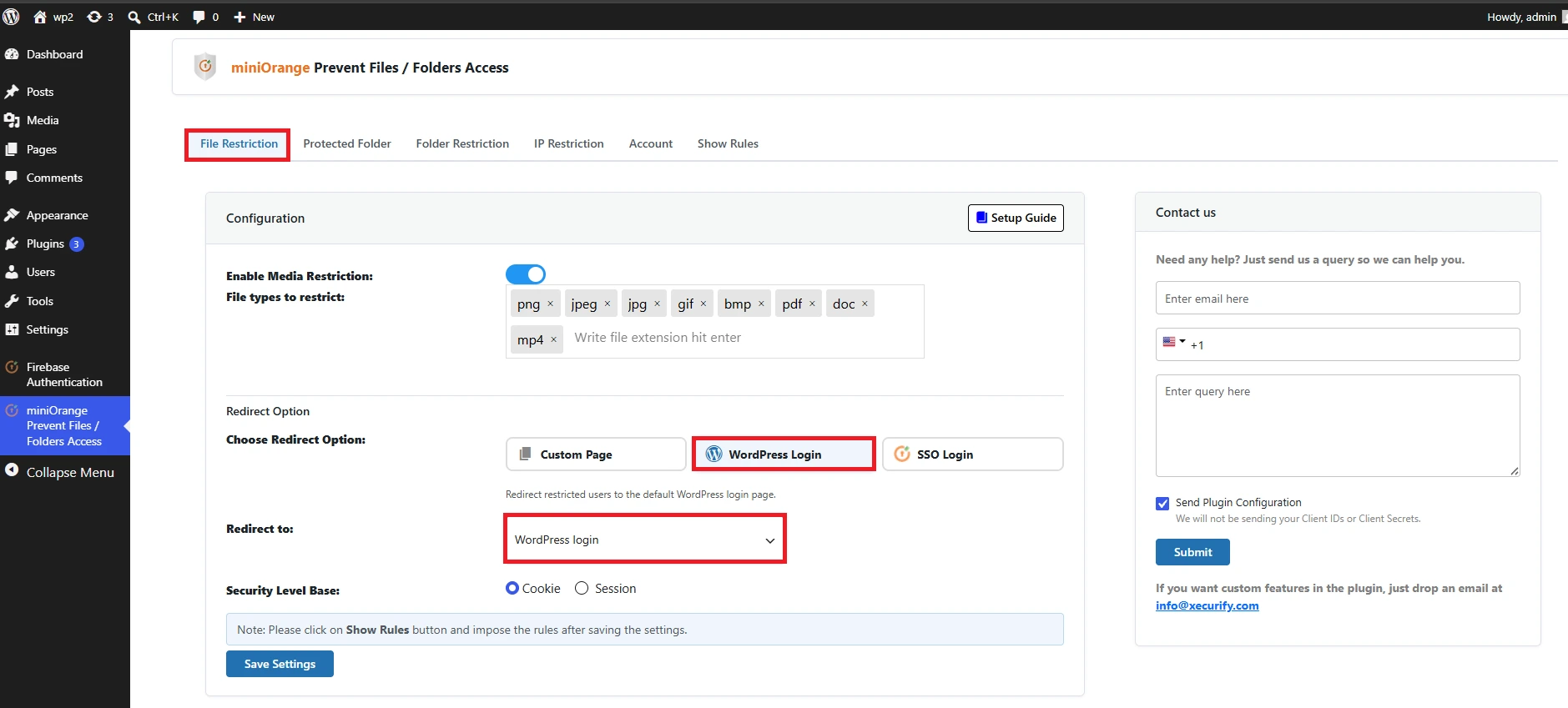
Task: Open the wp2 site home icon
Action: pyautogui.click(x=39, y=17)
